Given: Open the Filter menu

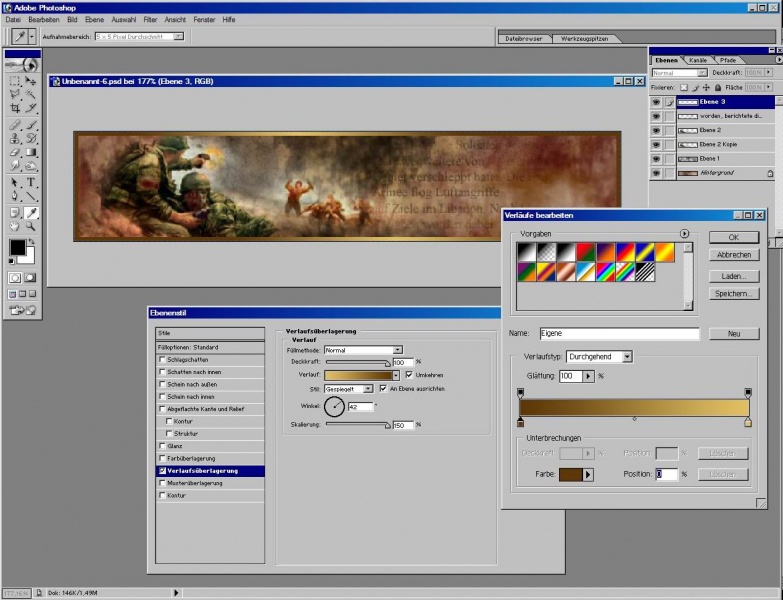Looking at the screenshot, I should tap(150, 19).
